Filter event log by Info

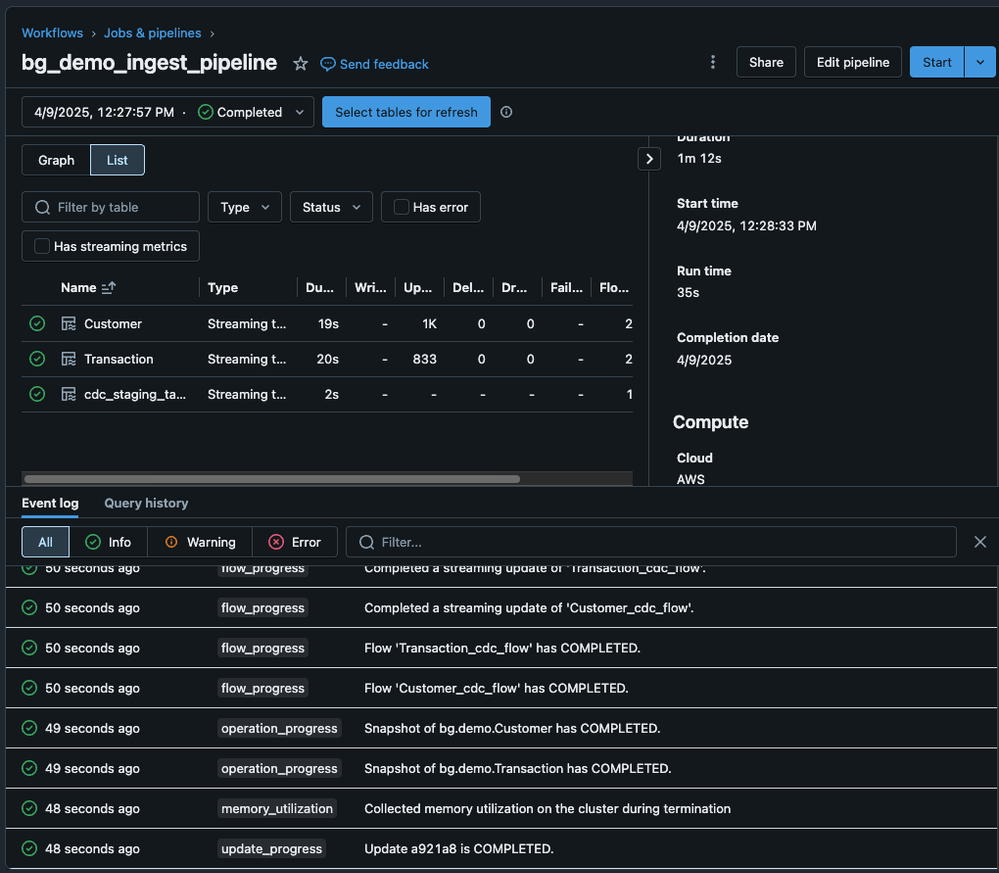(x=108, y=542)
